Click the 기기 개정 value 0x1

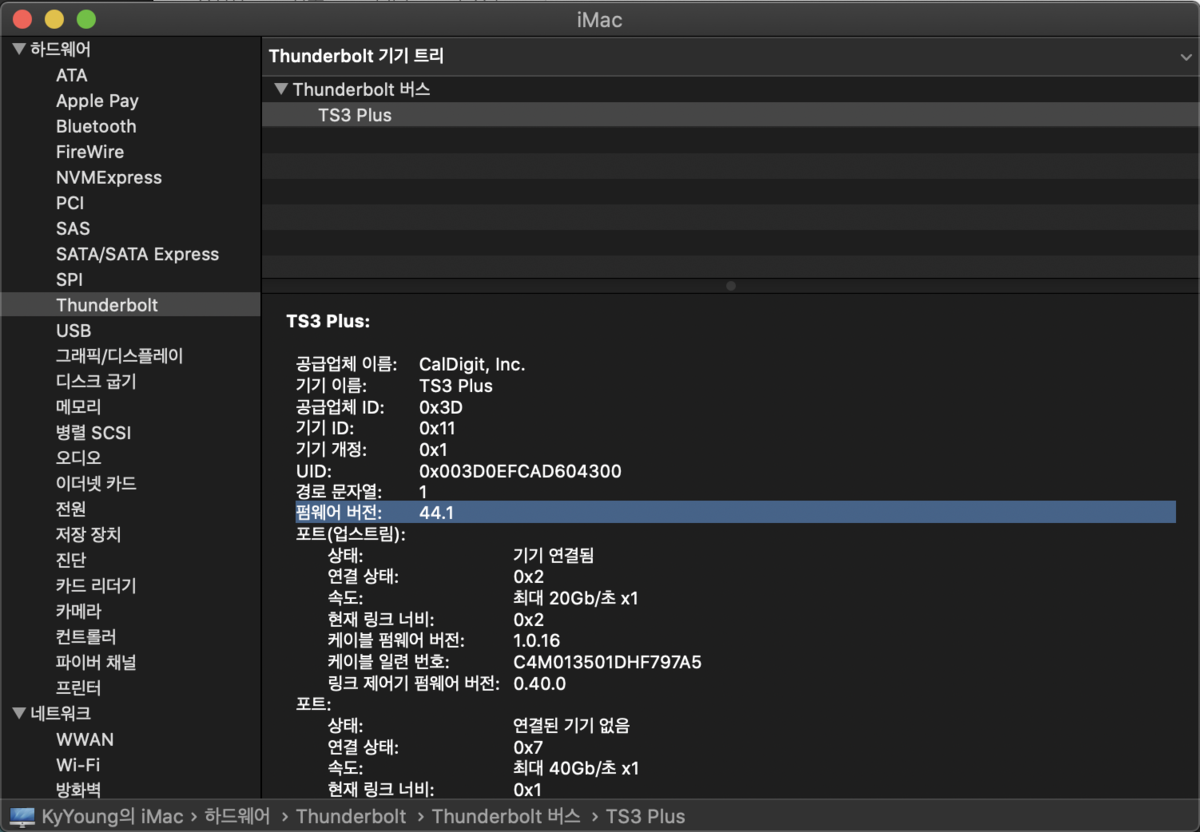[433, 449]
